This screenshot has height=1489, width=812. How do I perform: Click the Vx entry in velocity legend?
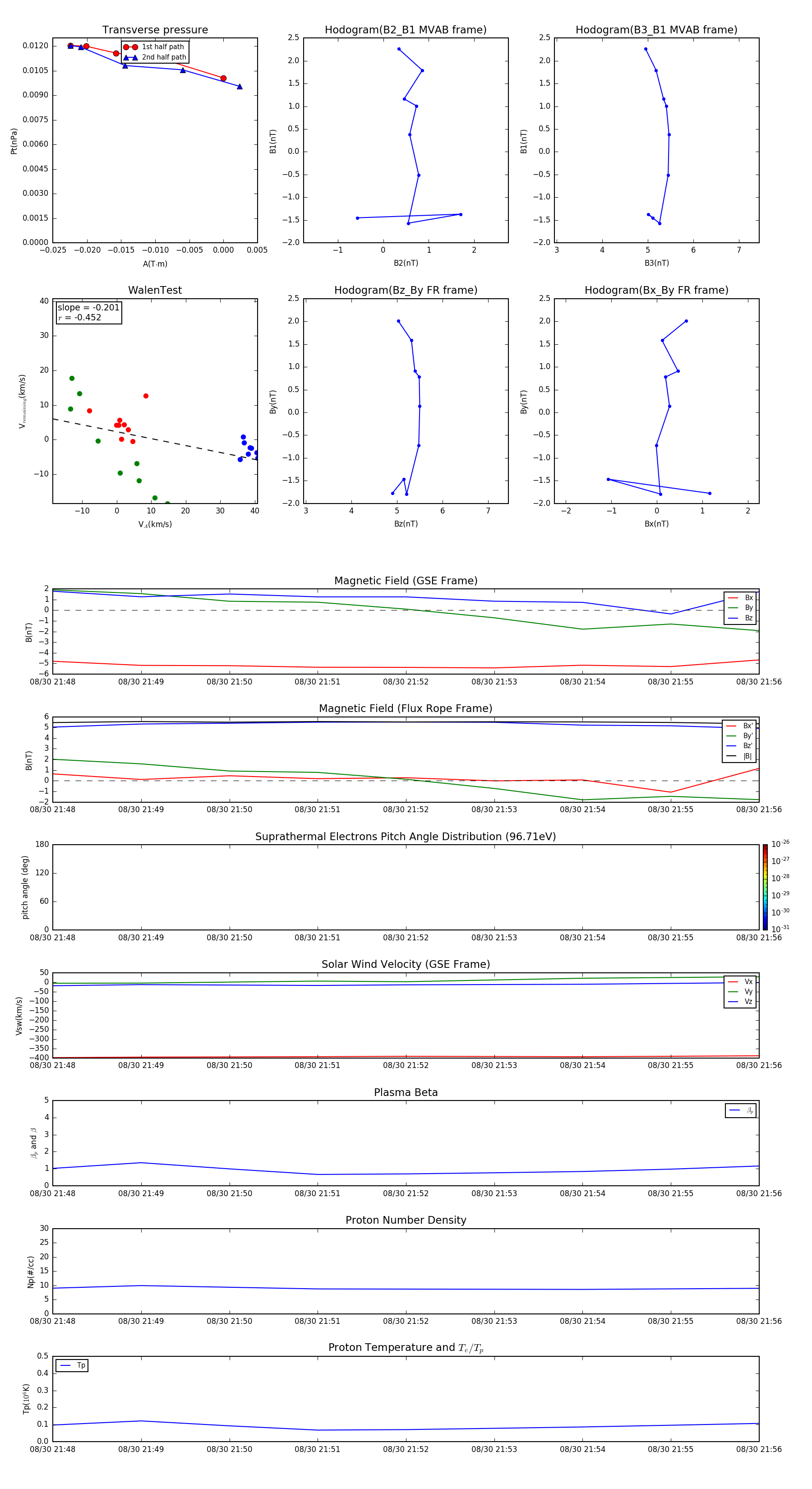[740, 981]
